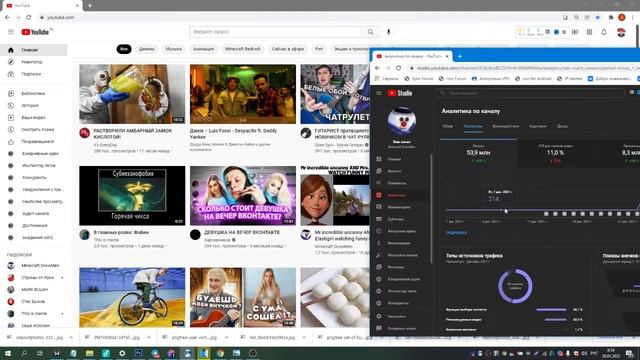This screenshot has width=640, height=360.
Task: Click the Studio search field
Action: [x=530, y=93]
